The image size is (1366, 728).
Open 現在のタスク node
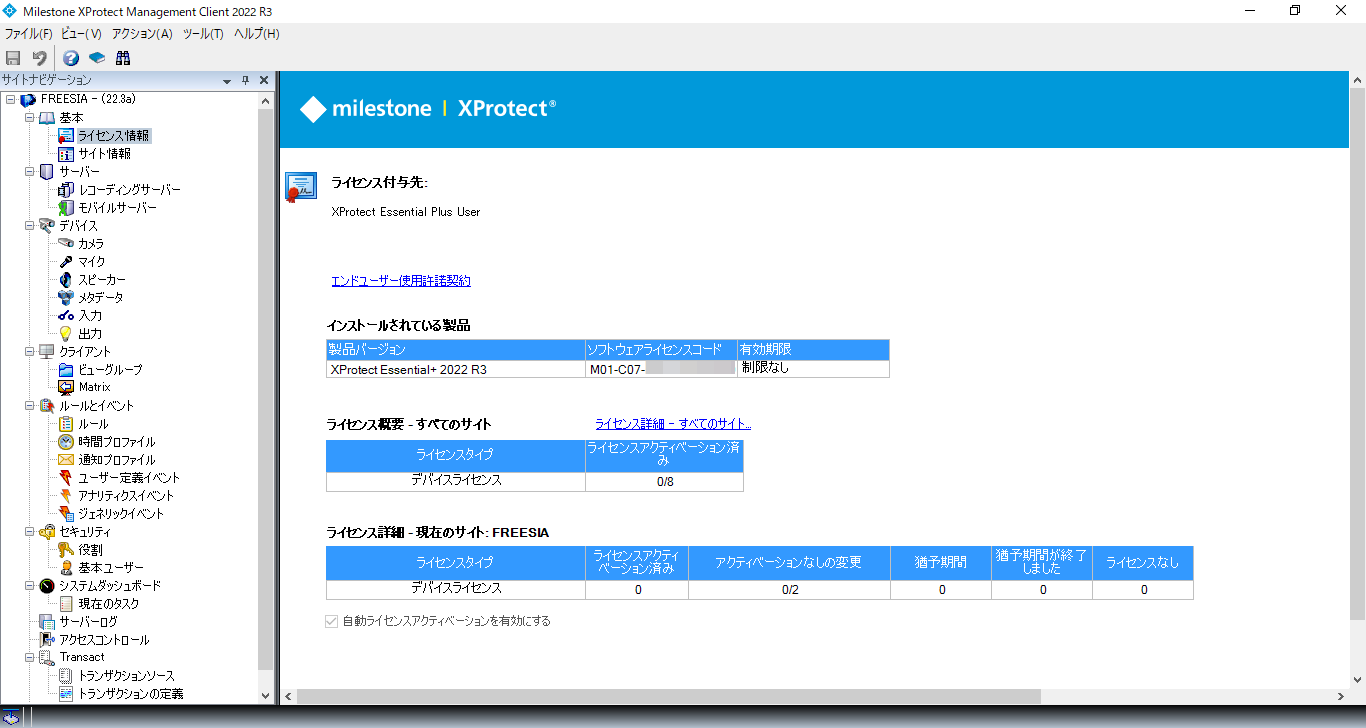tap(108, 603)
